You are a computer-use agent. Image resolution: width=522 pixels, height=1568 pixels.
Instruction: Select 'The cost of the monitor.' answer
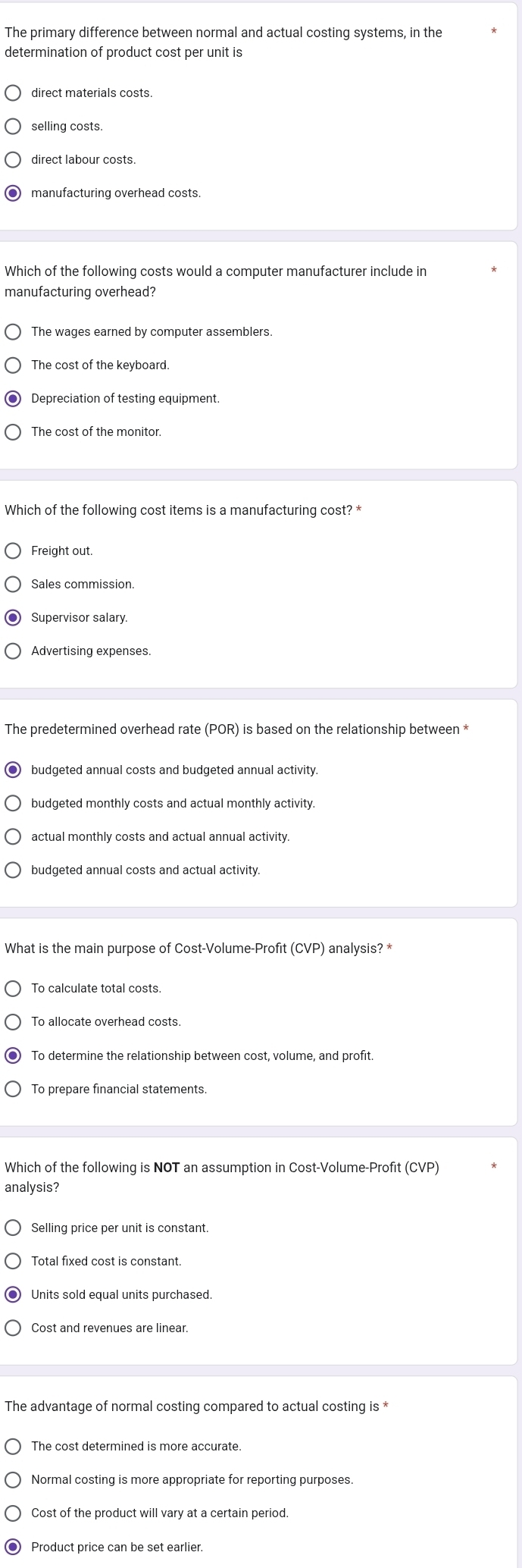click(x=13, y=432)
